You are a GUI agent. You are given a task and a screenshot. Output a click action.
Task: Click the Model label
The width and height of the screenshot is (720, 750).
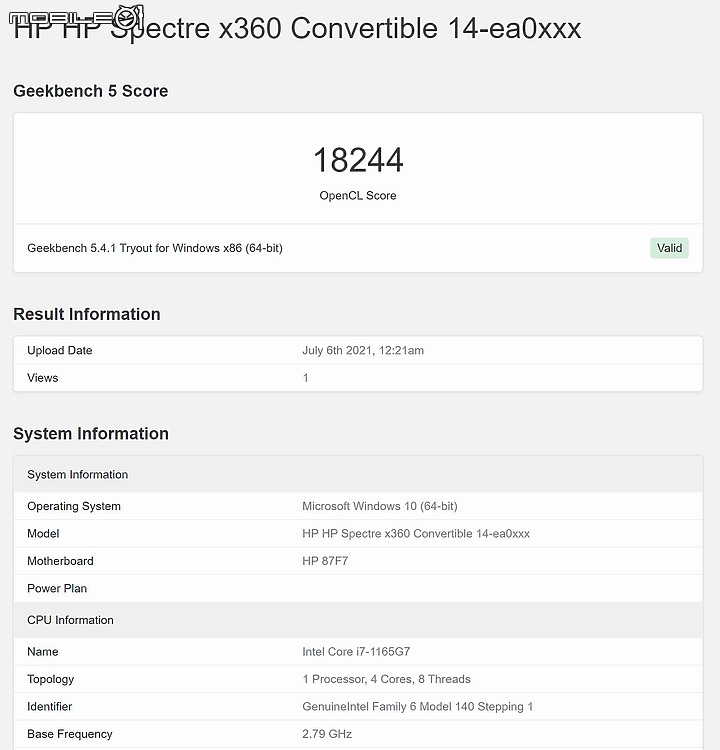[43, 533]
